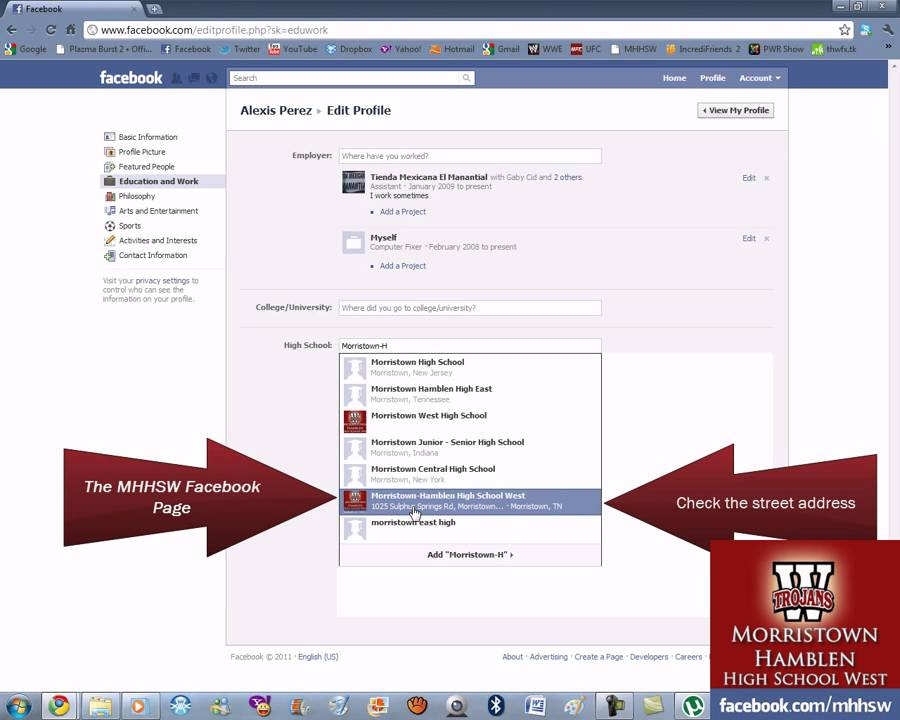Open Chrome from the taskbar

59,706
